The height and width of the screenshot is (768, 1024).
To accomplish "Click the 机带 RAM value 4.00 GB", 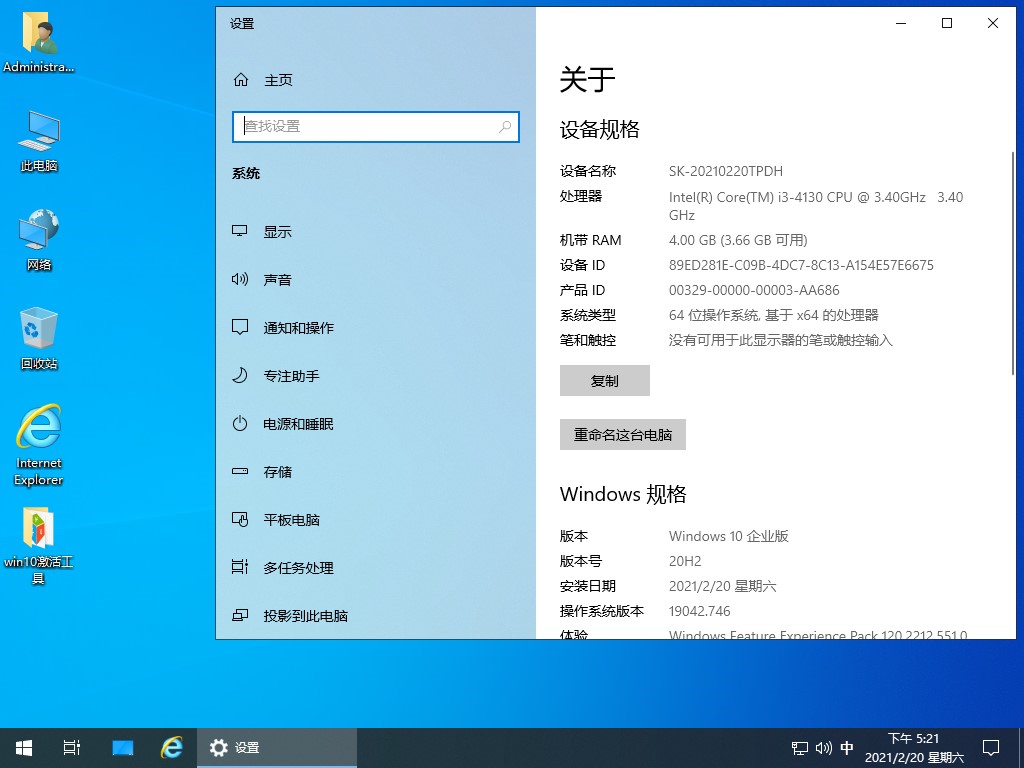I will 738,240.
